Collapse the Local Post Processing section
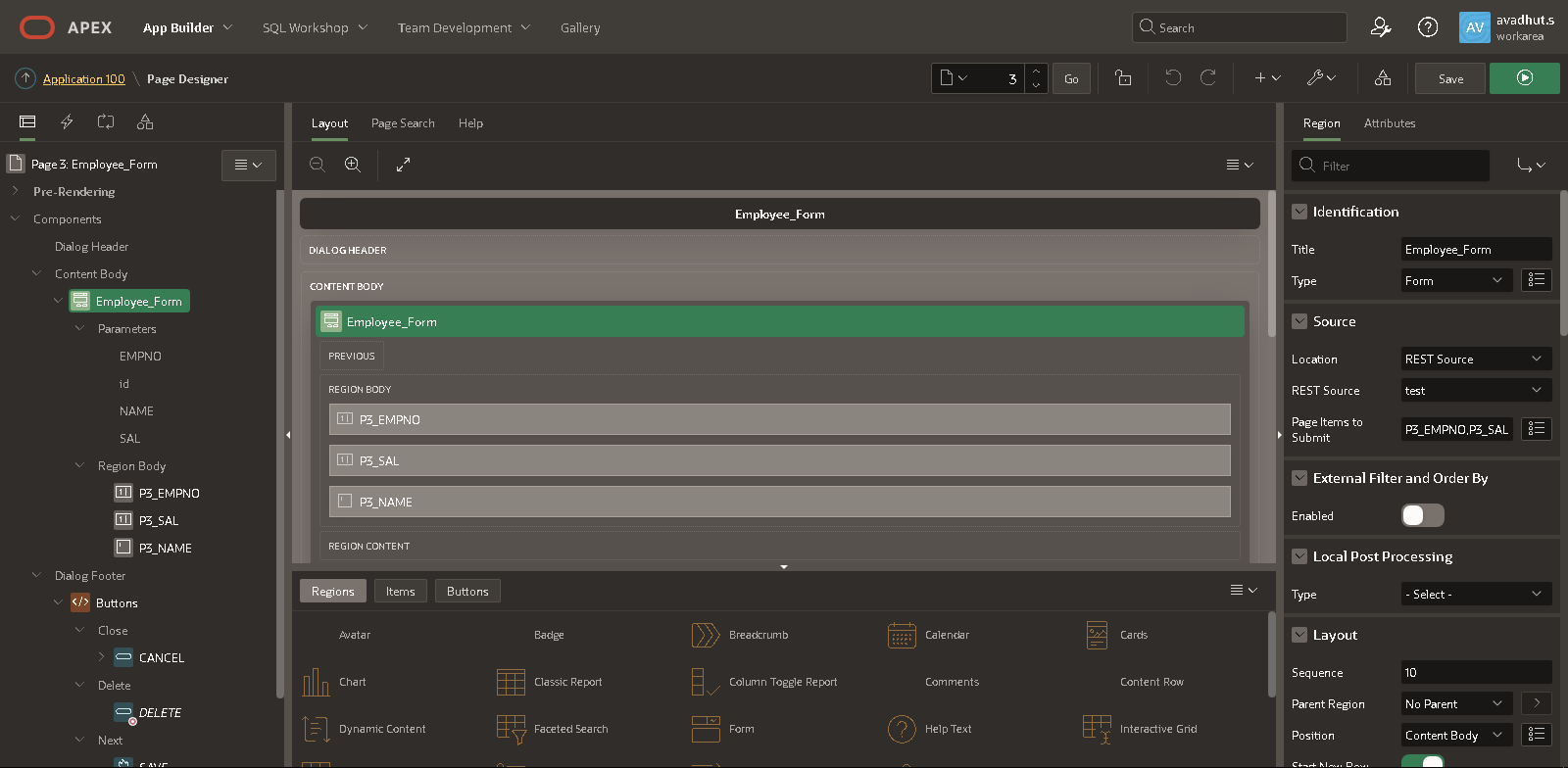The width and height of the screenshot is (1568, 768). tap(1299, 556)
